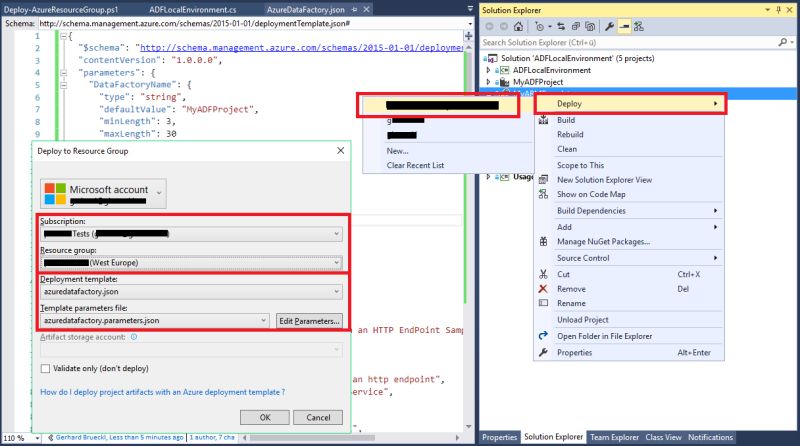This screenshot has width=800, height=446.
Task: Click the wrench Properties icon in toolbar
Action: tap(609, 27)
